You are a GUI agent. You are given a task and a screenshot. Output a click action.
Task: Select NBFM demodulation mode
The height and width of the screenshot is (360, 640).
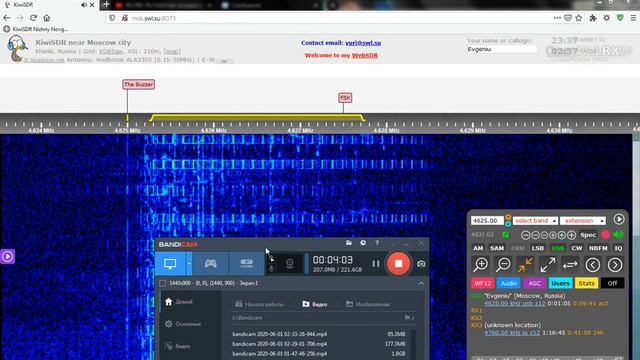coord(598,248)
